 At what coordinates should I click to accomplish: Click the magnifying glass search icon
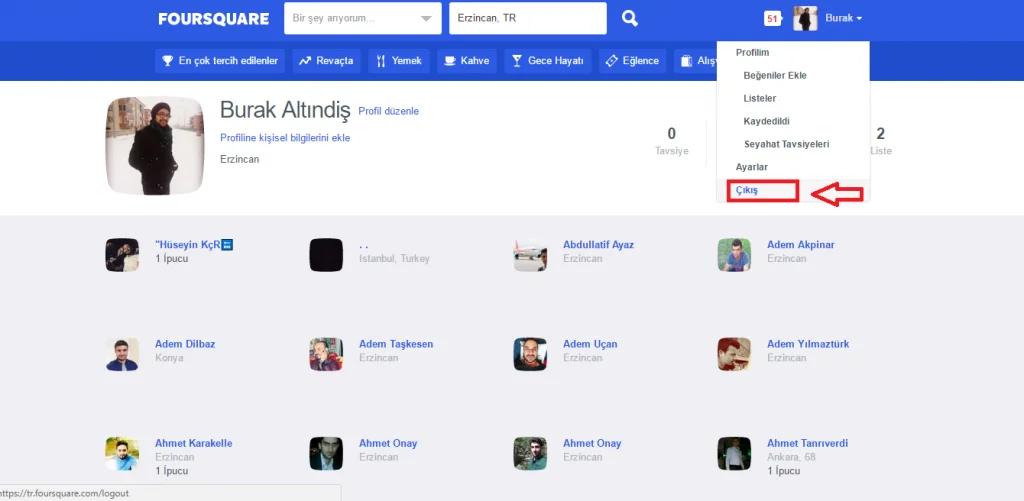click(629, 18)
